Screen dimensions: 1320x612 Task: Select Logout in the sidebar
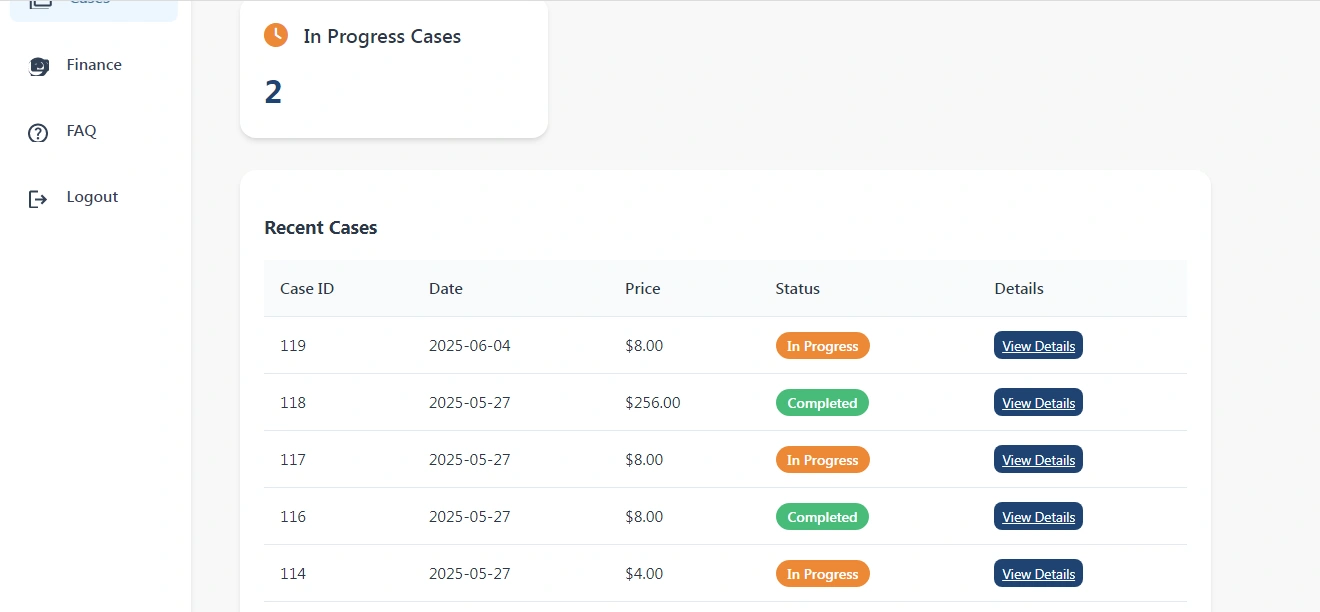coord(92,197)
